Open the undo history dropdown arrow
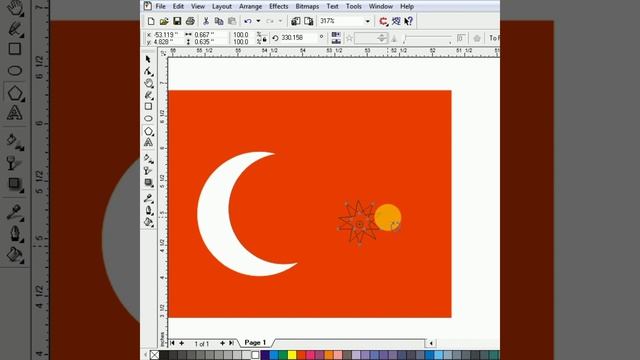 [x=258, y=21]
